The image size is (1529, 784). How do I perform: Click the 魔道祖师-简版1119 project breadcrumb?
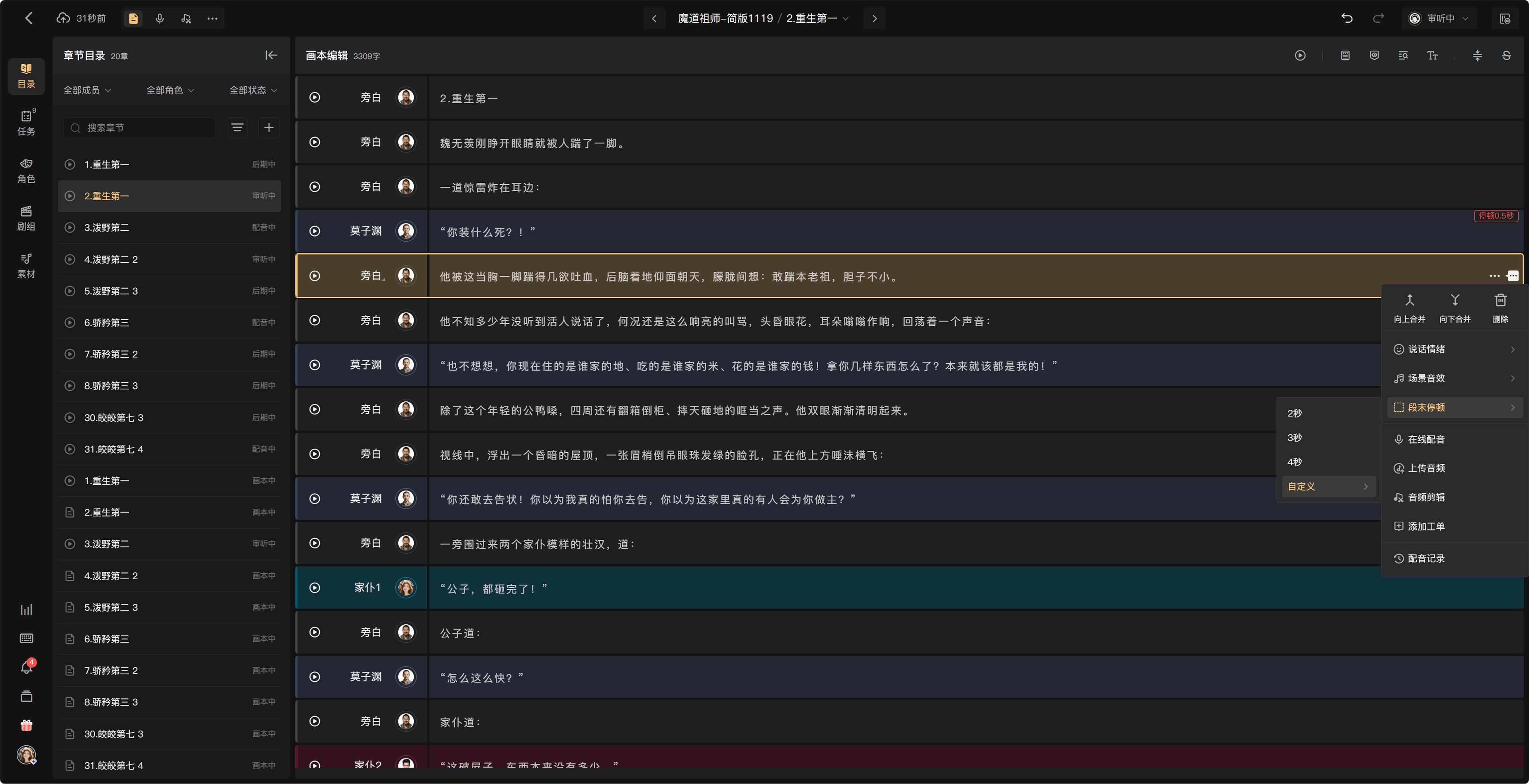click(725, 18)
